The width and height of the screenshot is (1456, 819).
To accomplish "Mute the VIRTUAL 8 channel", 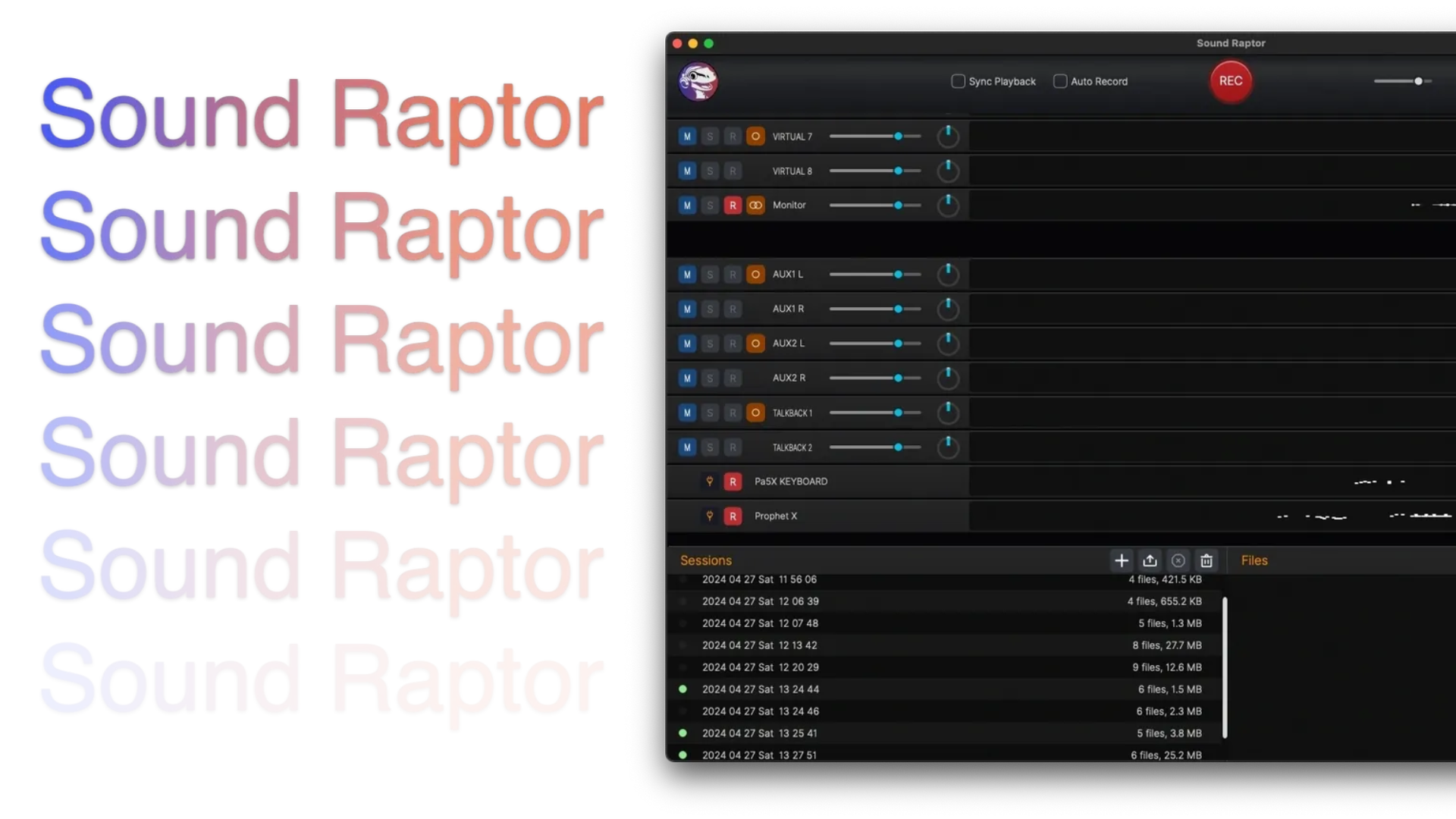I will pyautogui.click(x=687, y=171).
